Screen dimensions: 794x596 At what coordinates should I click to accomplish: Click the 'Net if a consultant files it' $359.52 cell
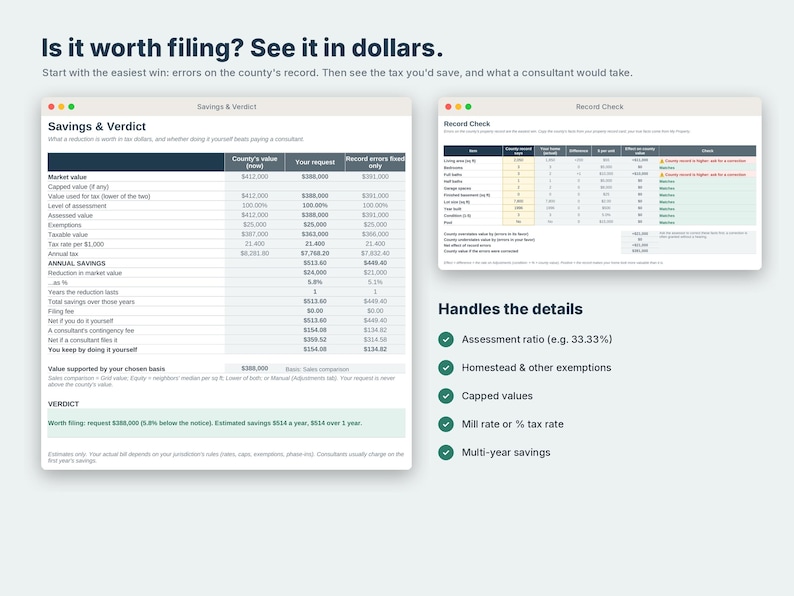[314, 340]
